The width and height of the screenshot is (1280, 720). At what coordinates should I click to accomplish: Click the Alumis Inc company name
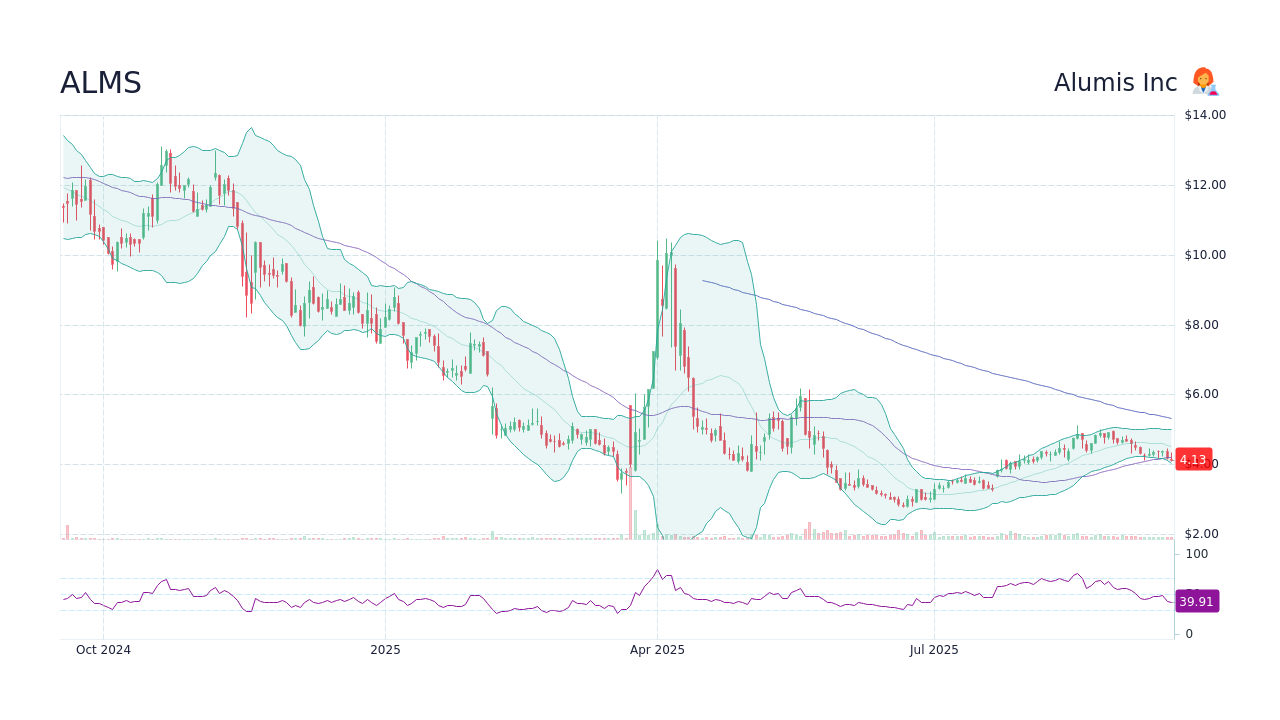point(1115,82)
